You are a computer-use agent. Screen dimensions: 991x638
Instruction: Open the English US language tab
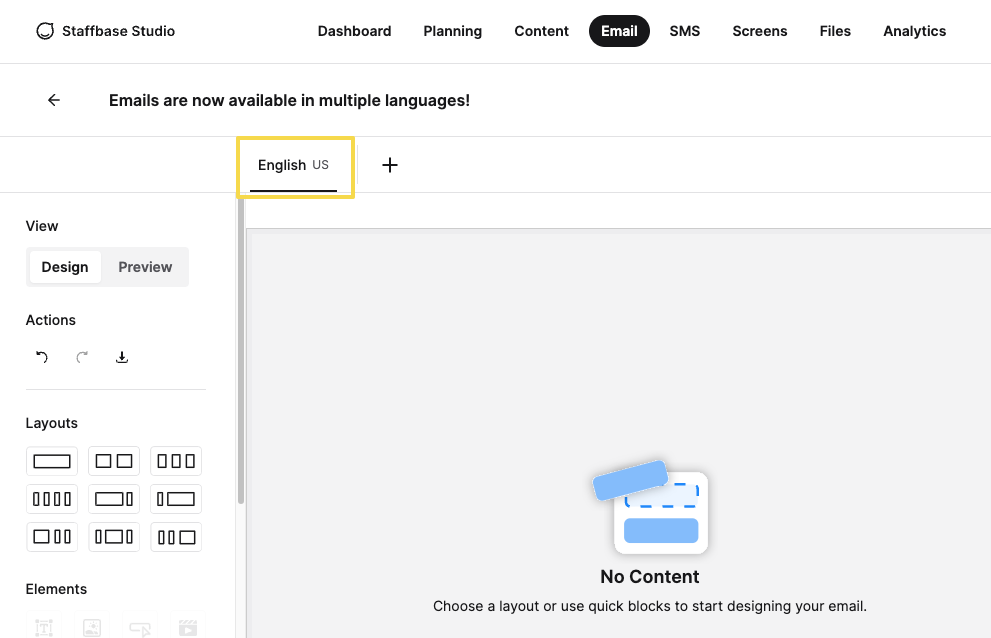click(293, 166)
